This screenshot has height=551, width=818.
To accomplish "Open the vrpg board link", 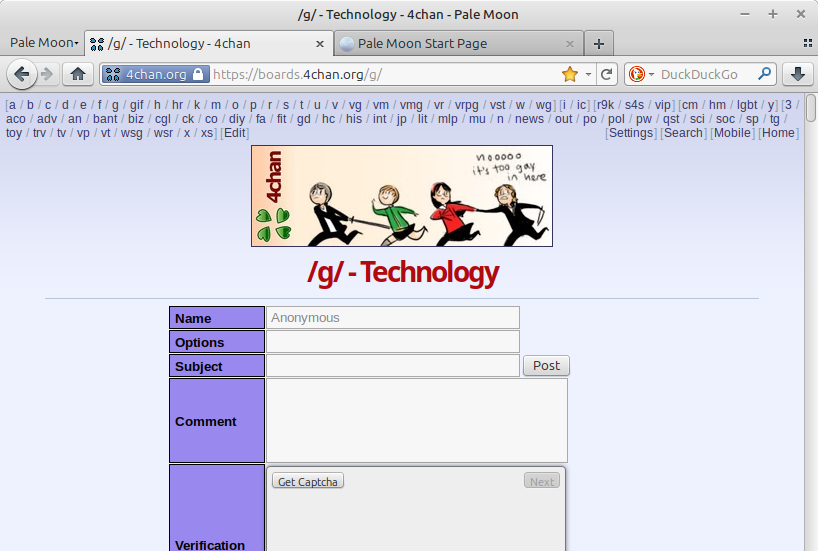I will coord(466,105).
